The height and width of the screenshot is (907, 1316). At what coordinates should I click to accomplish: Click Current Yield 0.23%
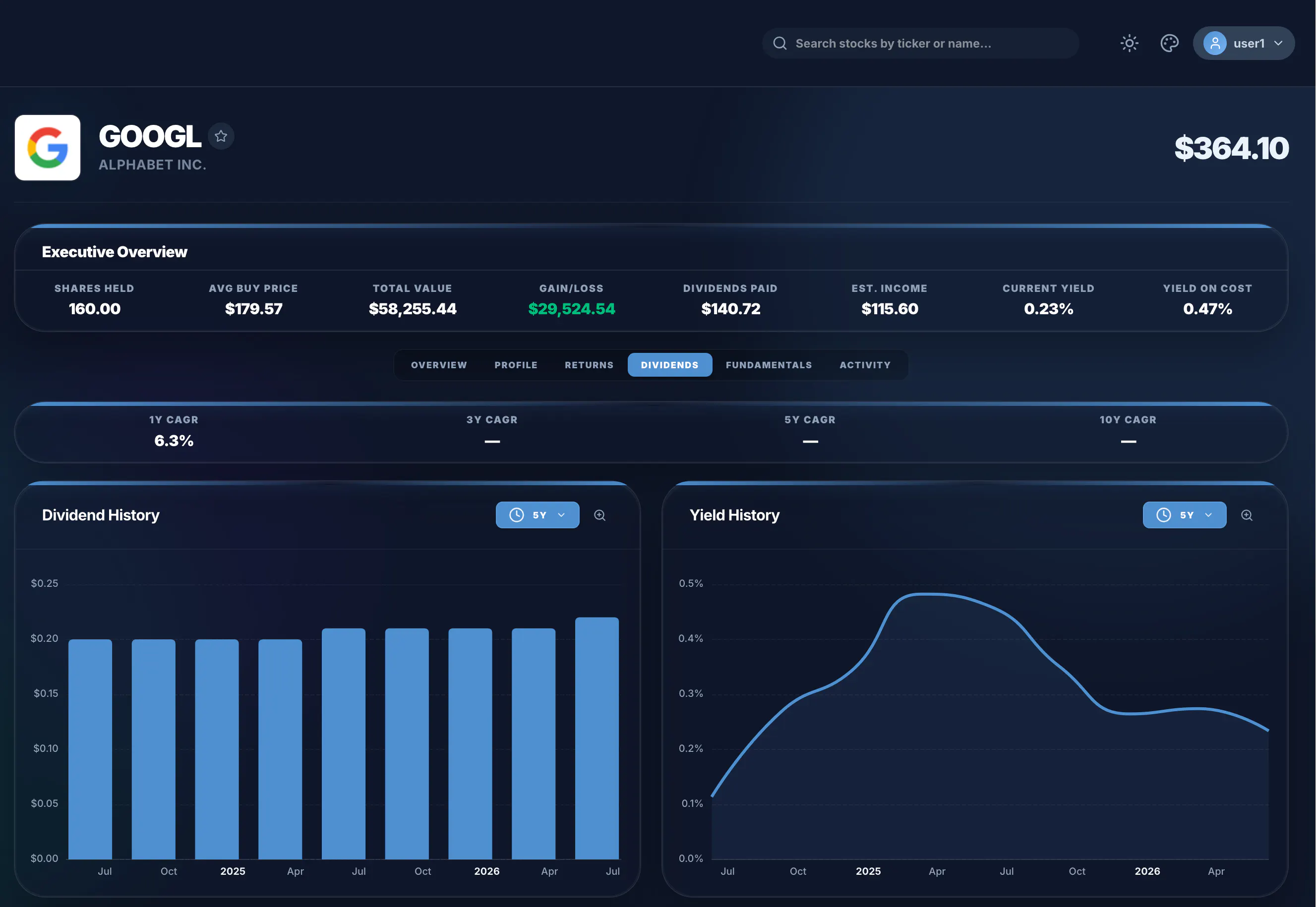click(1048, 309)
